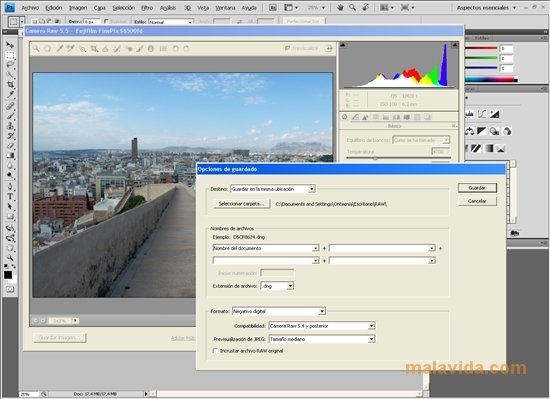Open the Nombre del documento dropdown
The image size is (550, 399).
coord(266,248)
